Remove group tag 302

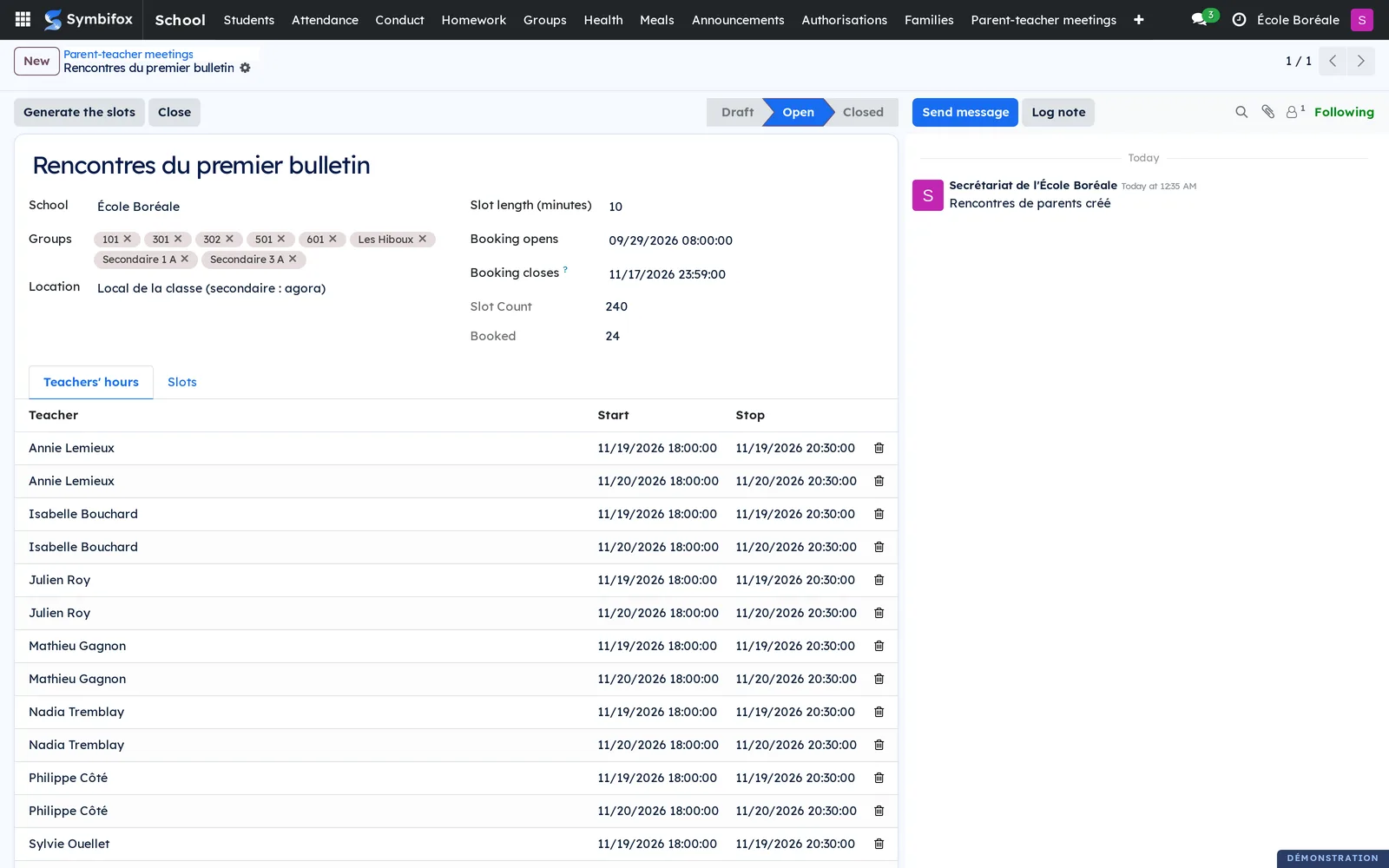pyautogui.click(x=229, y=239)
